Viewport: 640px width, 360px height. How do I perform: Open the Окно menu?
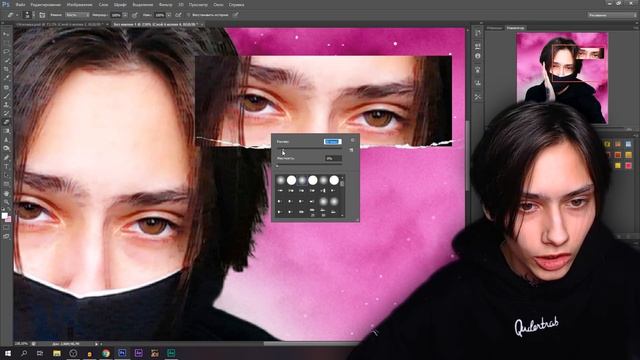click(218, 4)
